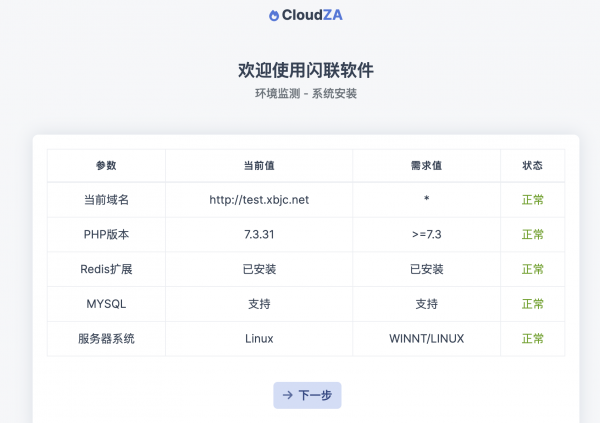The height and width of the screenshot is (423, 600).
Task: Click the 当前值 column header
Action: click(259, 165)
